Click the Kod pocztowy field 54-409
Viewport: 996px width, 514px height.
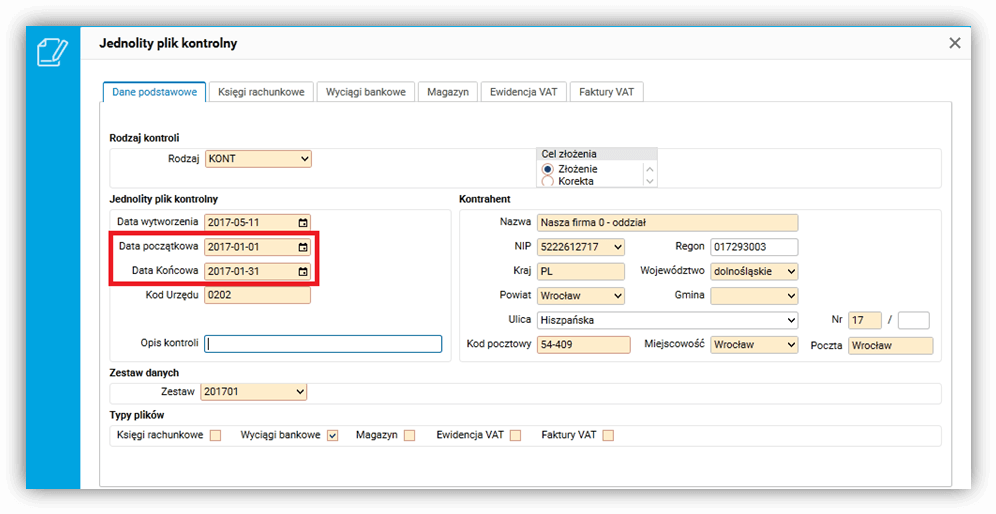(584, 344)
